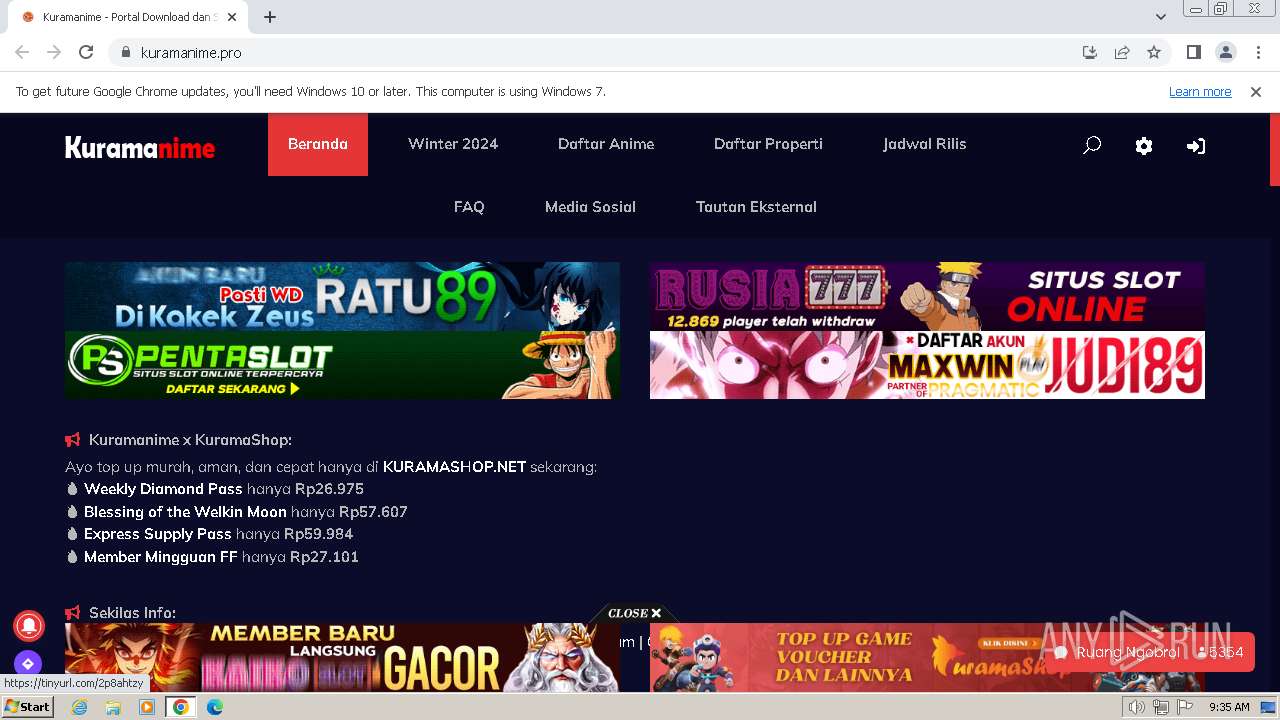The height and width of the screenshot is (720, 1280).
Task: Open File Explorer from taskbar
Action: 113,707
